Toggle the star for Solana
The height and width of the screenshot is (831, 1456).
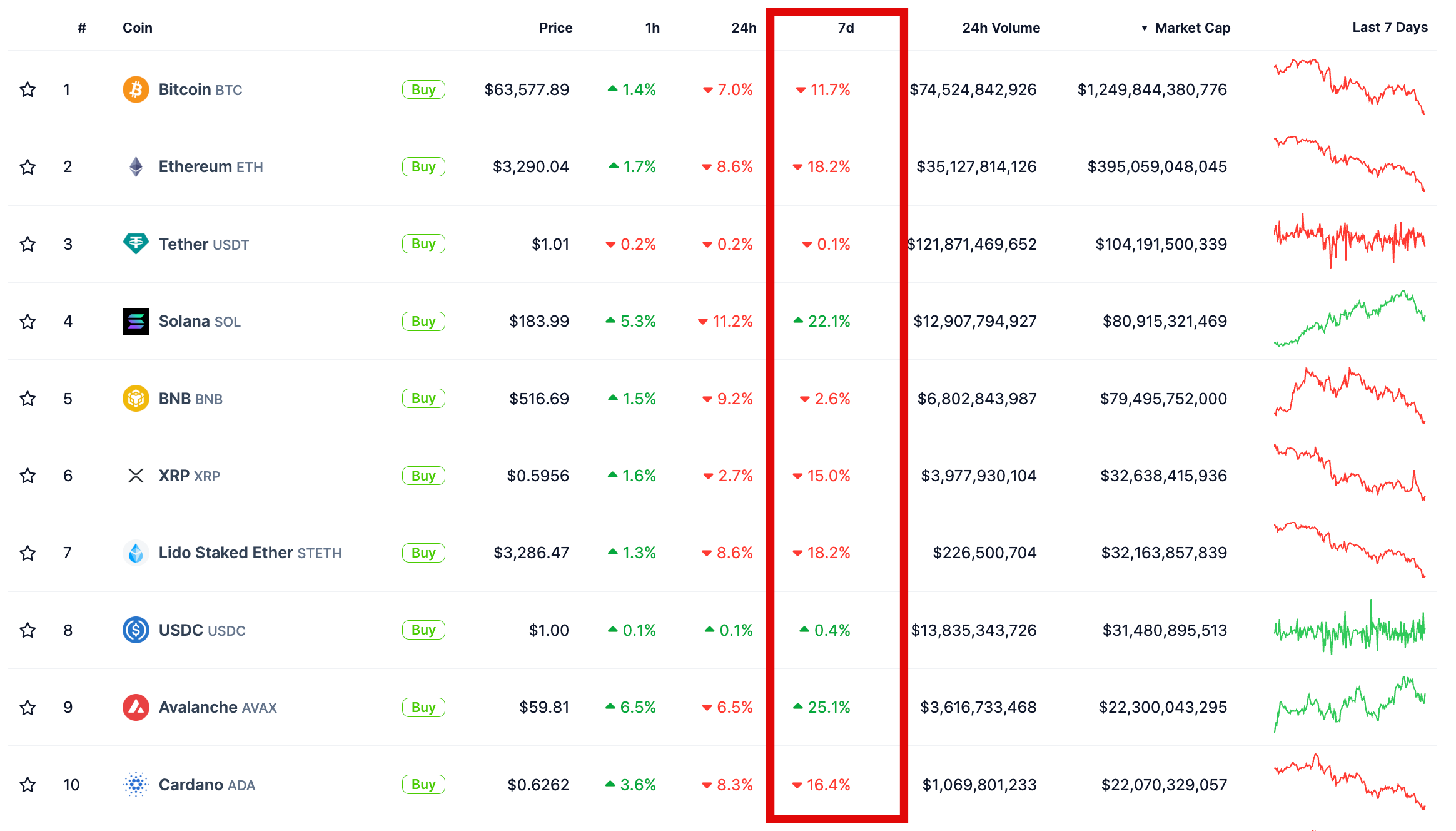tap(28, 322)
